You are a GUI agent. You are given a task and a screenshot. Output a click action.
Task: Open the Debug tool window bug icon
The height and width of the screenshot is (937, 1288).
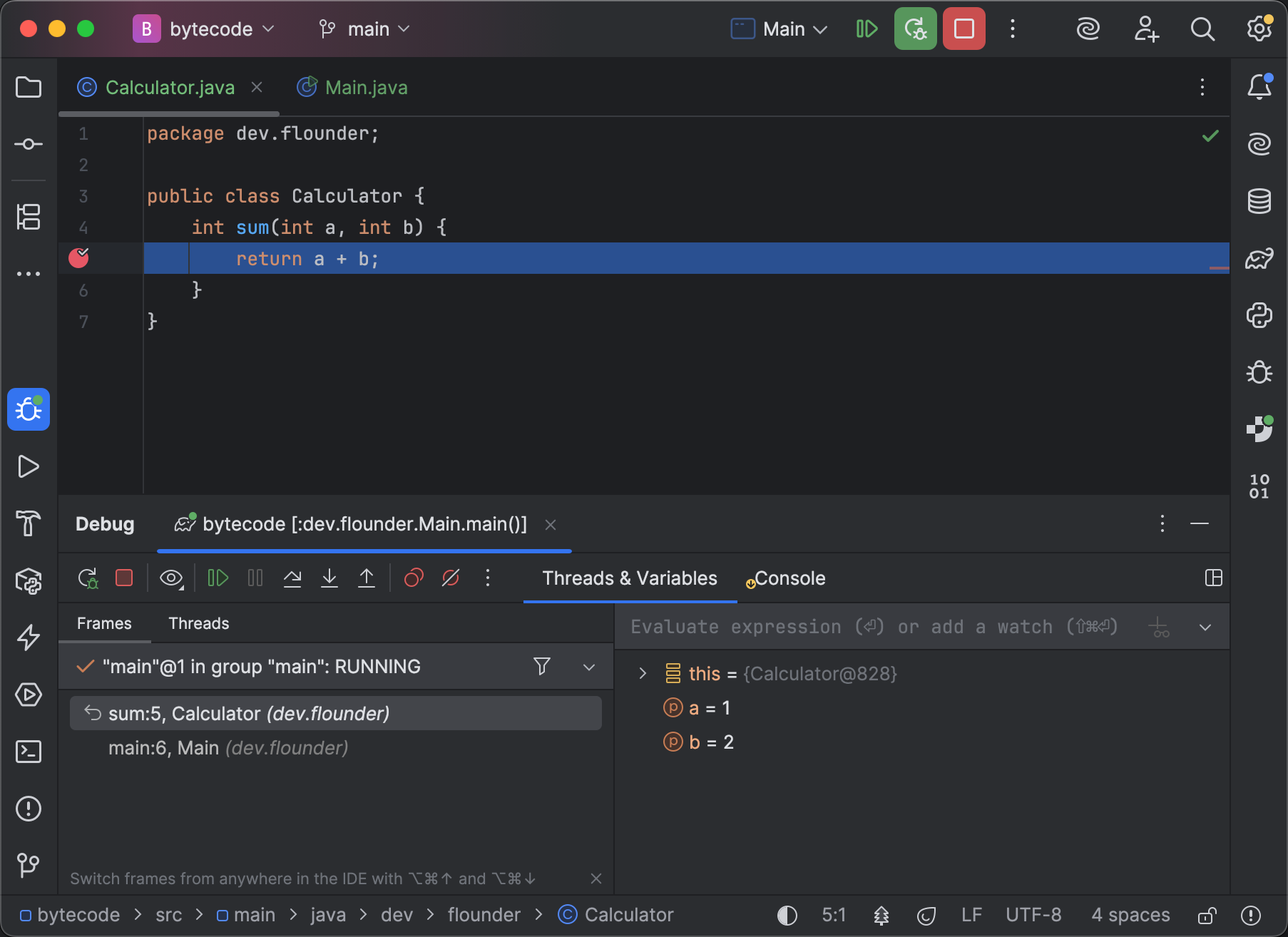click(x=29, y=409)
